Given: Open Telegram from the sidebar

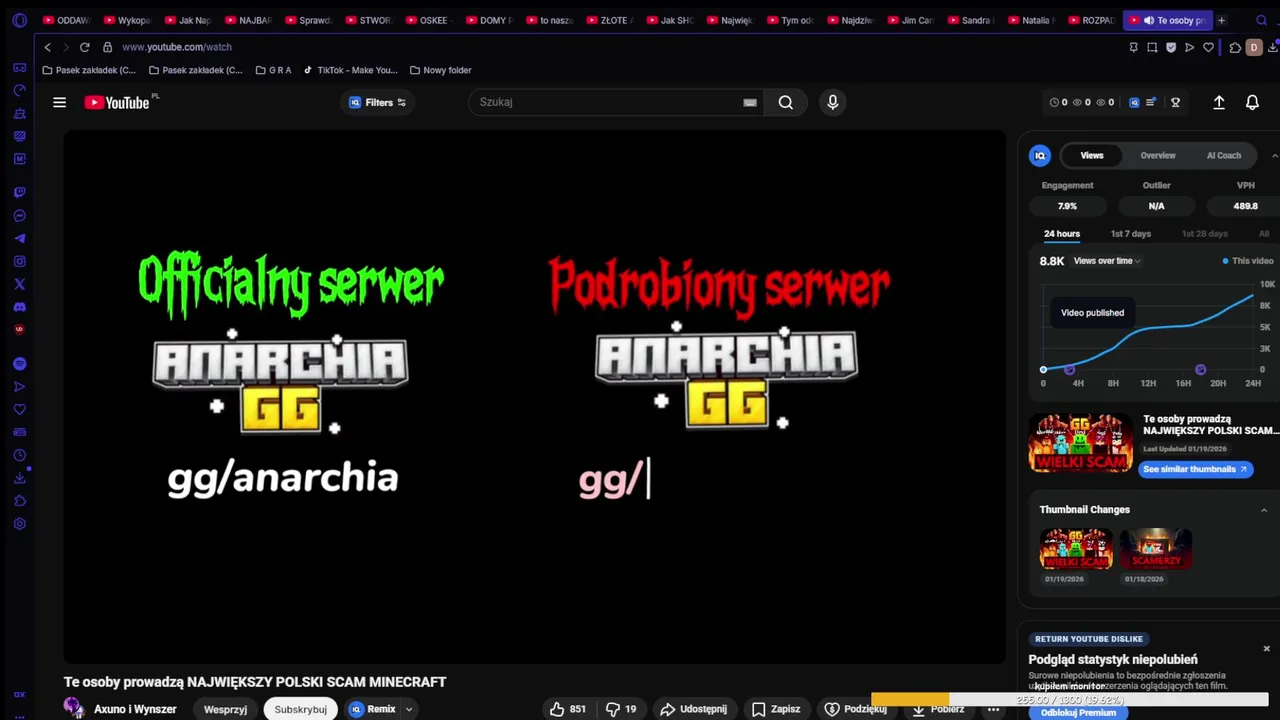Looking at the screenshot, I should [19, 238].
